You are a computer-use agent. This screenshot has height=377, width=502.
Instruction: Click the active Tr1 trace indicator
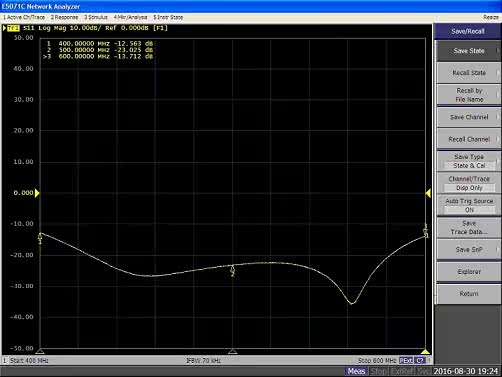[13, 28]
